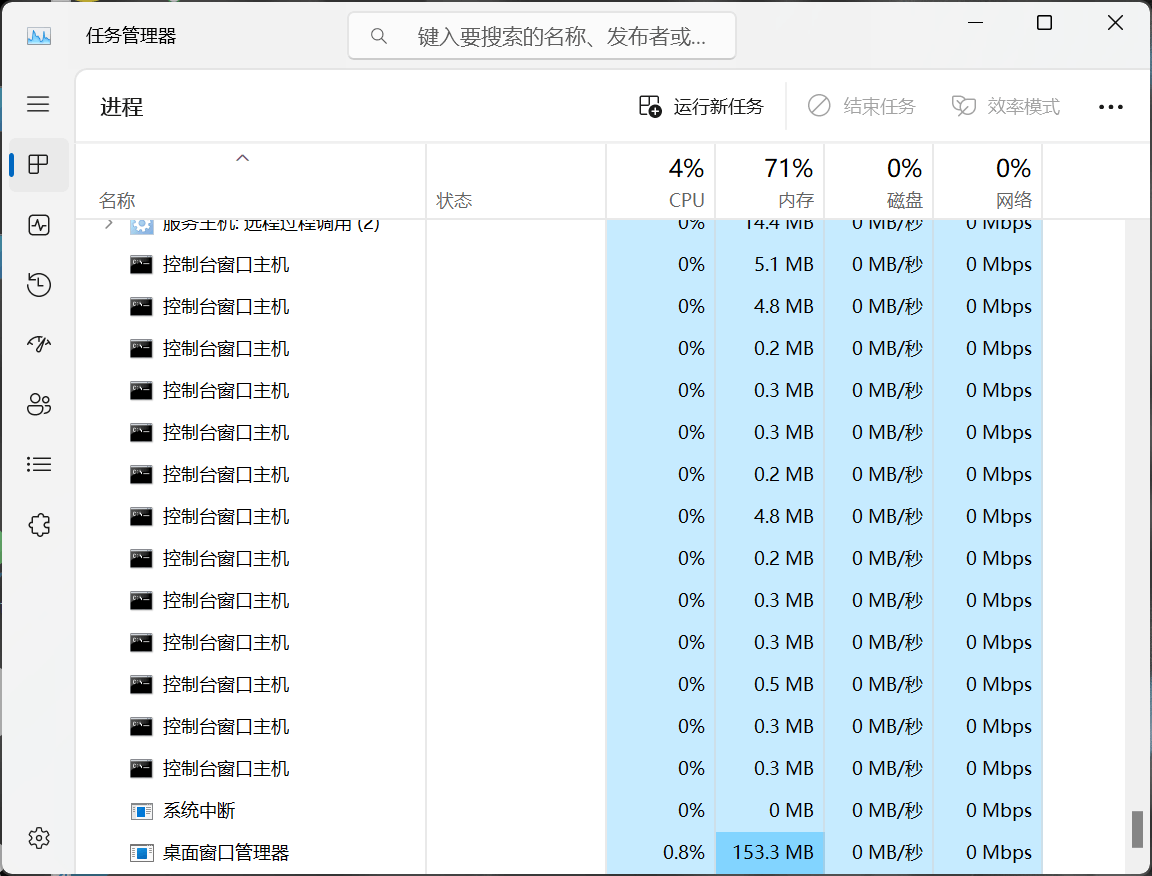Open Task Manager settings gear

[38, 838]
